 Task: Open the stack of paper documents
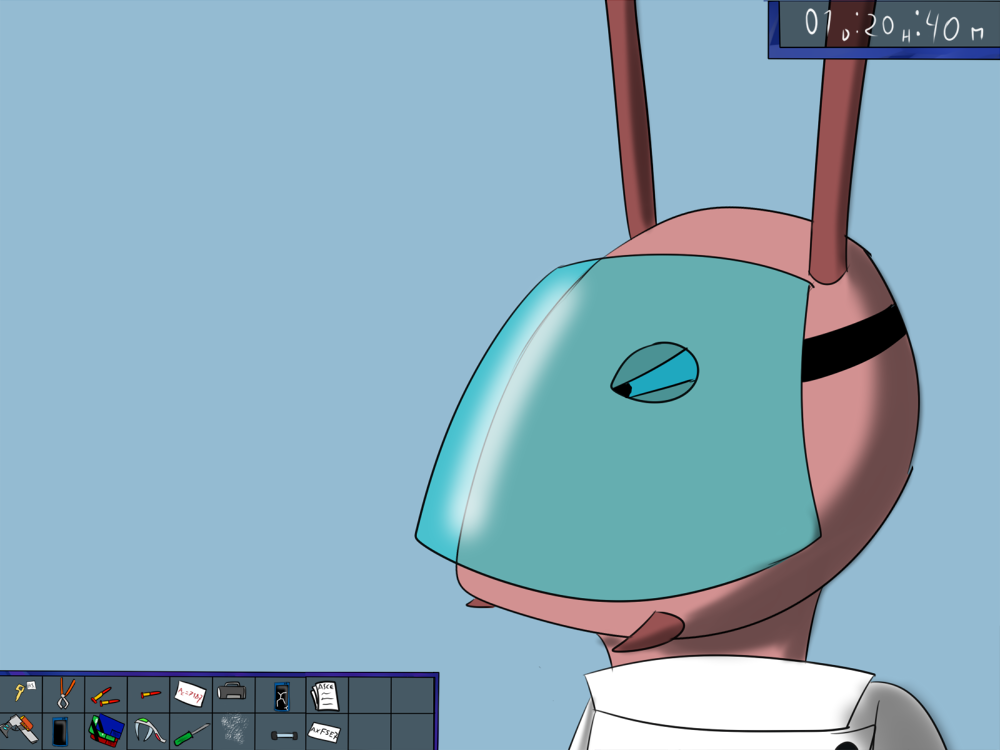click(323, 694)
